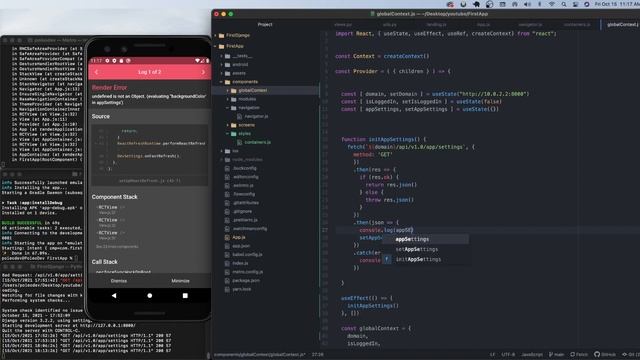
Task: Go to previous log in emulator error header
Action: [97, 72]
